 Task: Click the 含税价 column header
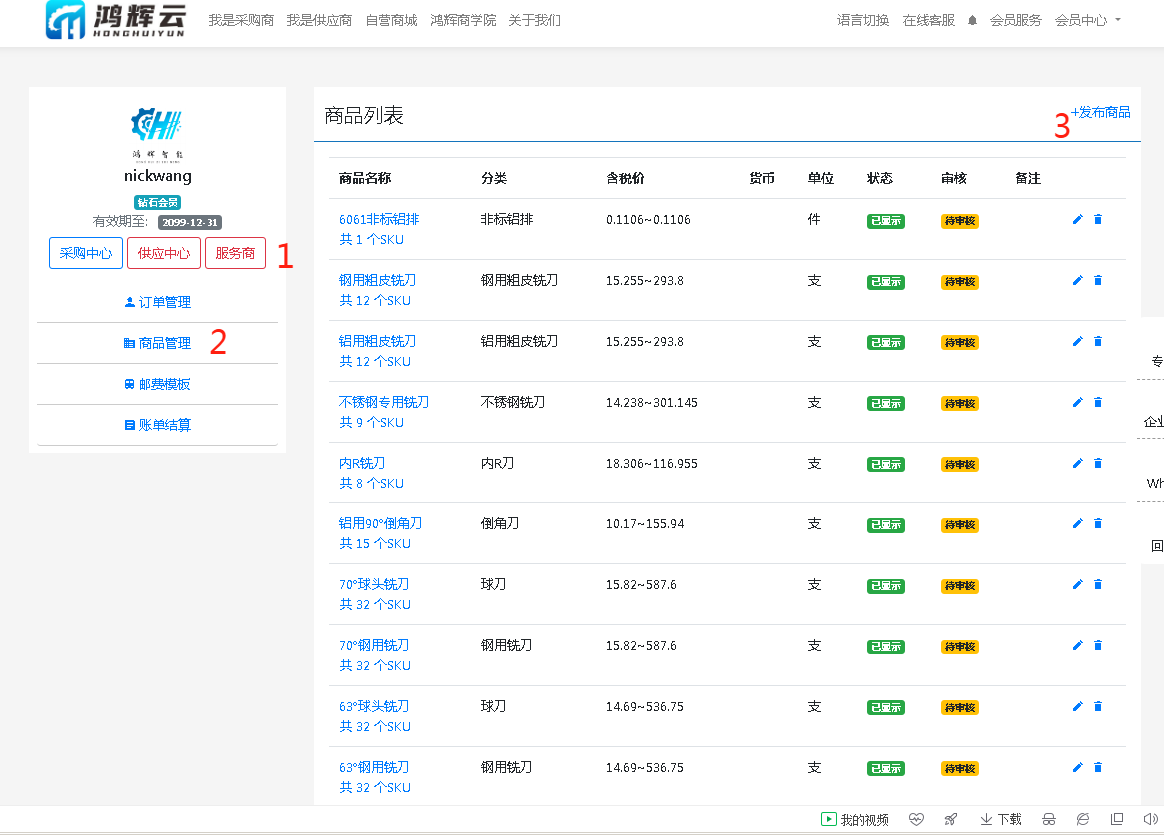[x=625, y=178]
